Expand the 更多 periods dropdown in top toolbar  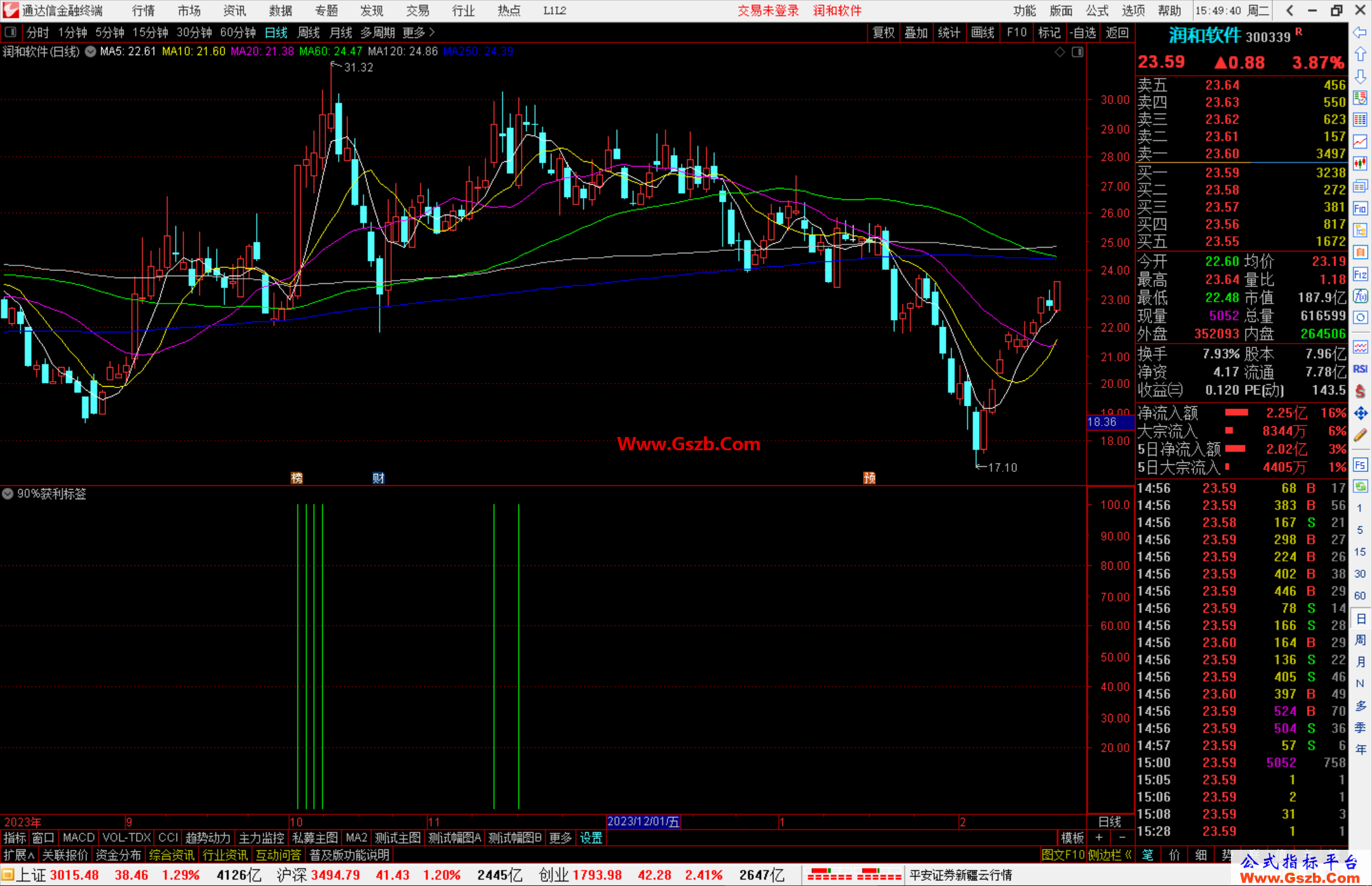click(x=419, y=32)
